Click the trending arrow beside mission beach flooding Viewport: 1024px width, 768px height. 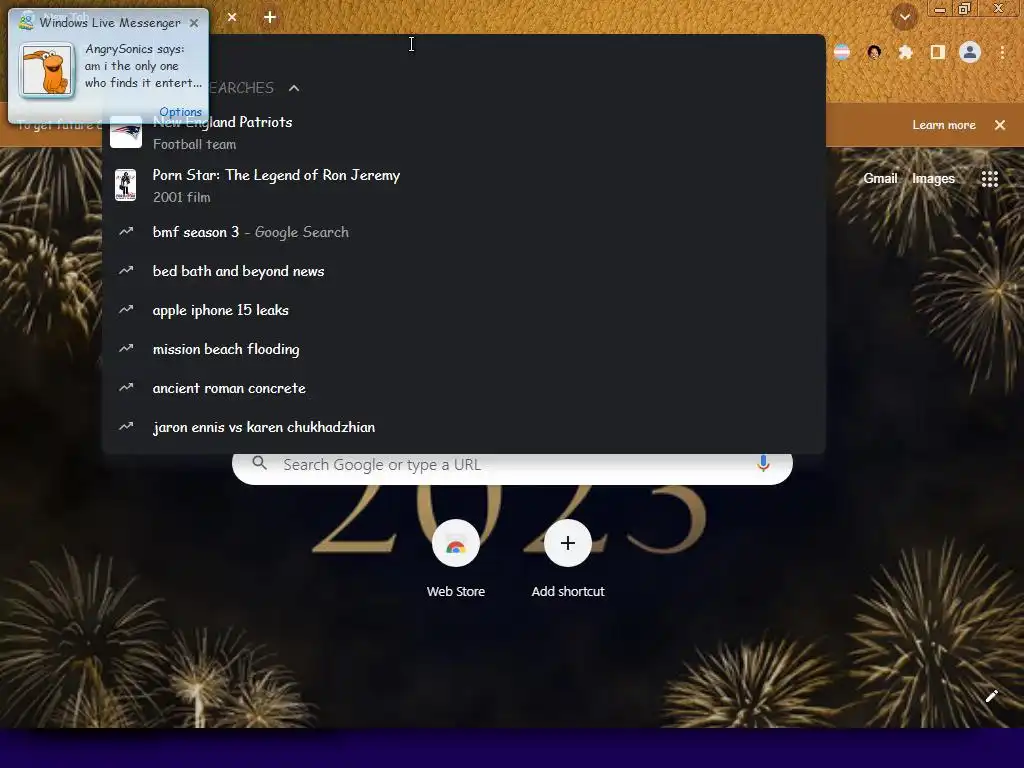tap(126, 349)
